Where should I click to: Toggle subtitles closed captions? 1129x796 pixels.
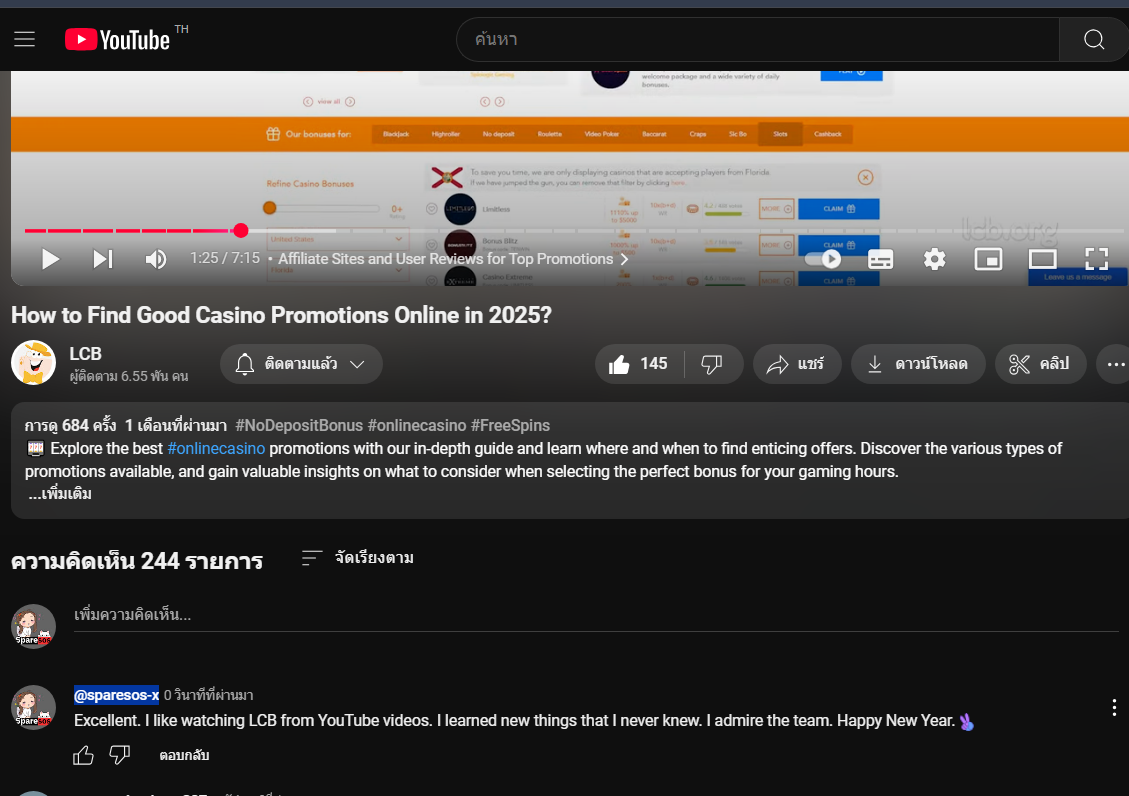(x=880, y=259)
